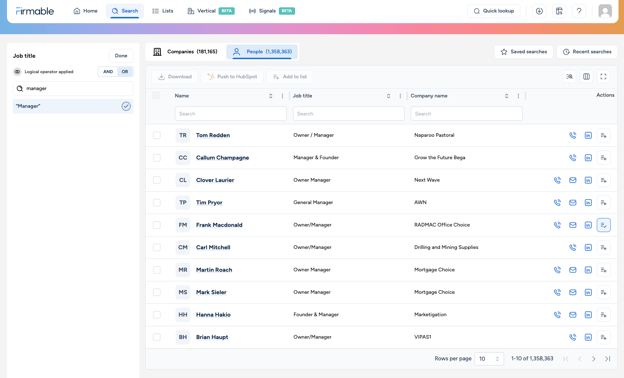Click Done in Job title panel

tap(121, 56)
